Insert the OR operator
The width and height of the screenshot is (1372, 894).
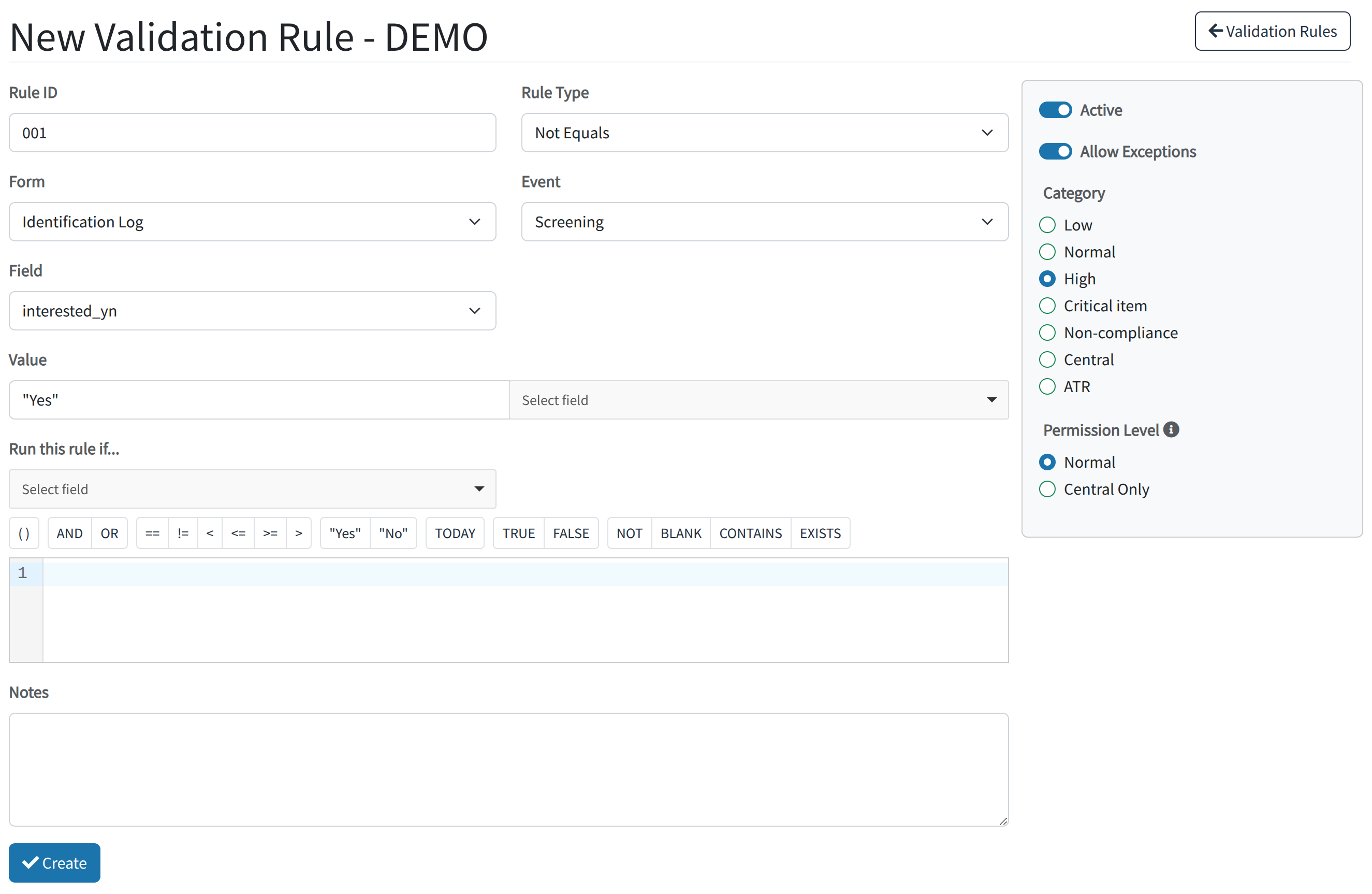[110, 533]
